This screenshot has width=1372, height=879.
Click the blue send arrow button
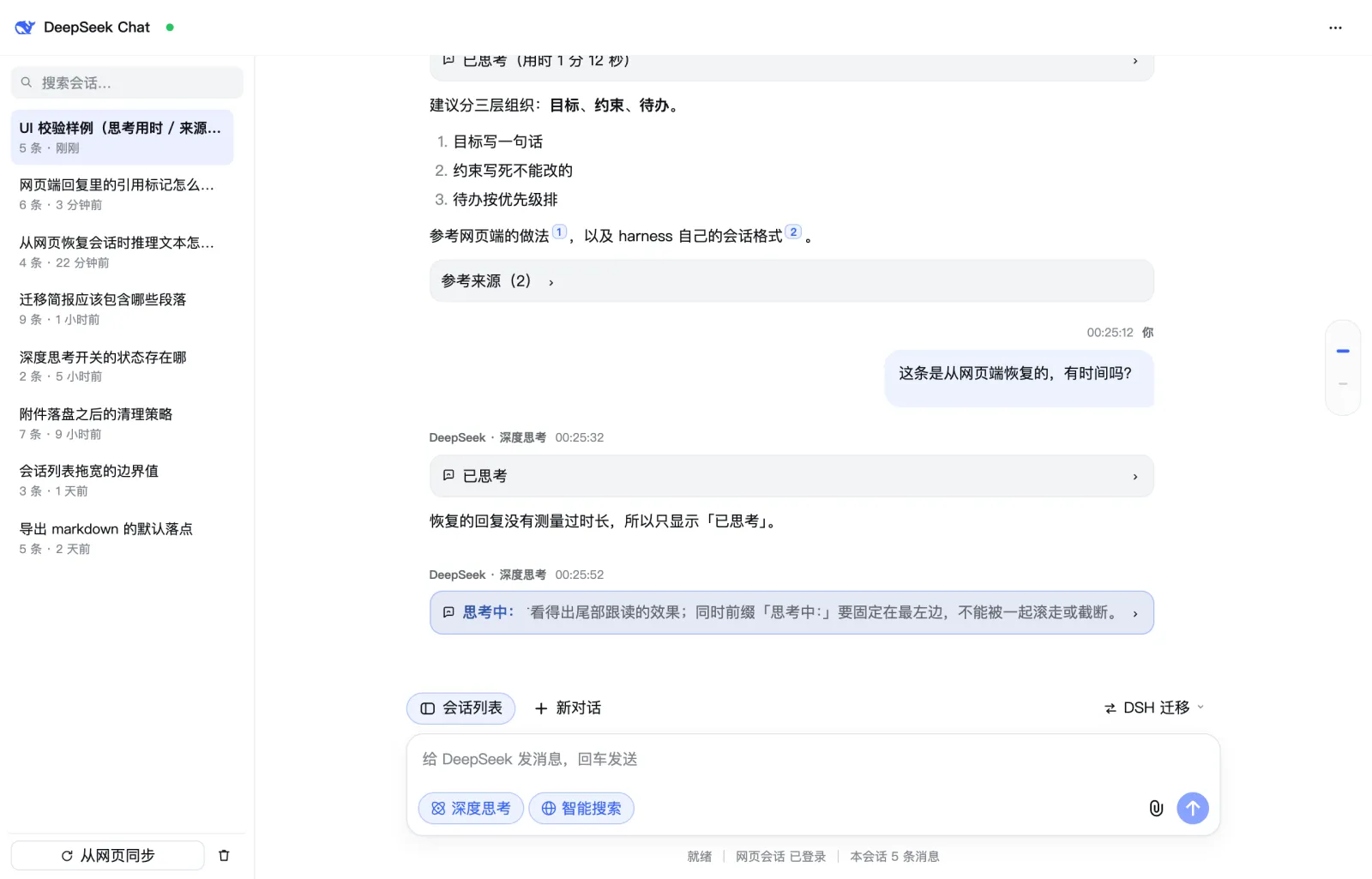pos(1193,808)
